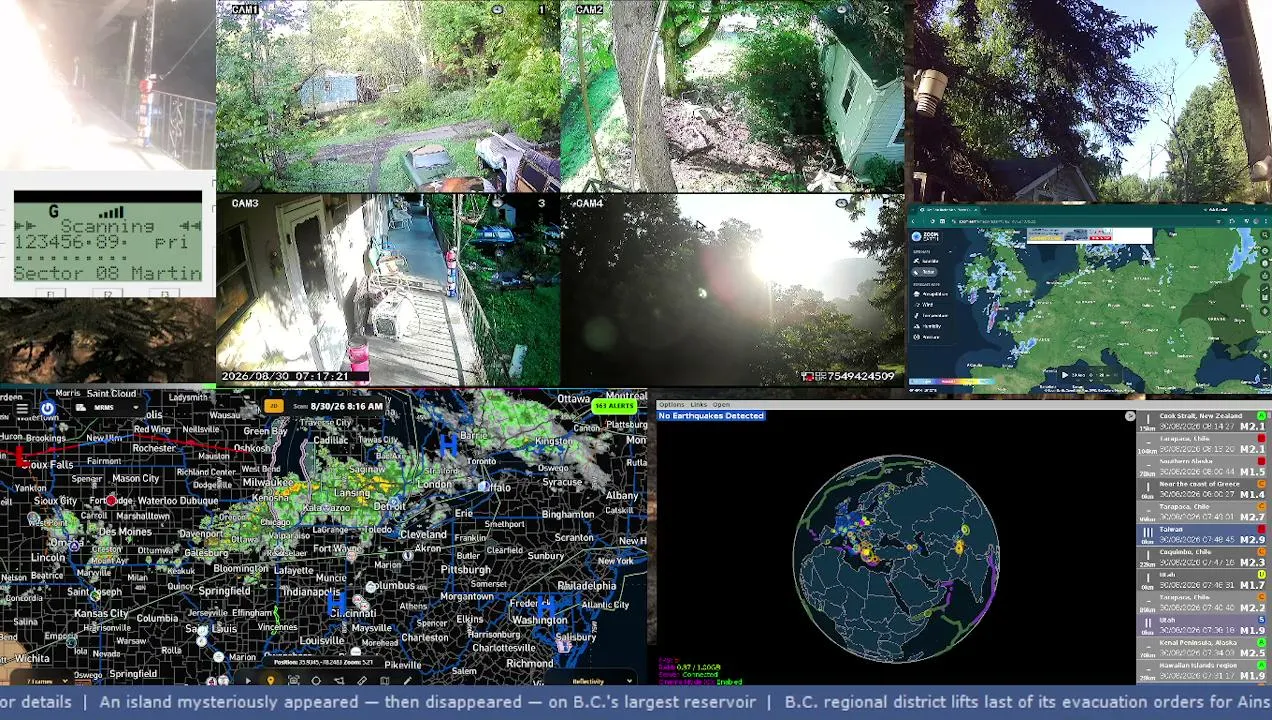Select the ruler measure tool on radar toolbar
This screenshot has height=720, width=1272.
[x=361, y=681]
